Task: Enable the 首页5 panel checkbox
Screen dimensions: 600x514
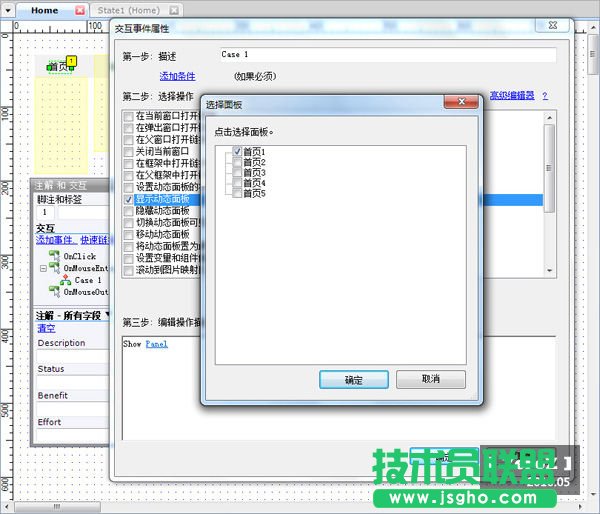Action: pyautogui.click(x=237, y=193)
